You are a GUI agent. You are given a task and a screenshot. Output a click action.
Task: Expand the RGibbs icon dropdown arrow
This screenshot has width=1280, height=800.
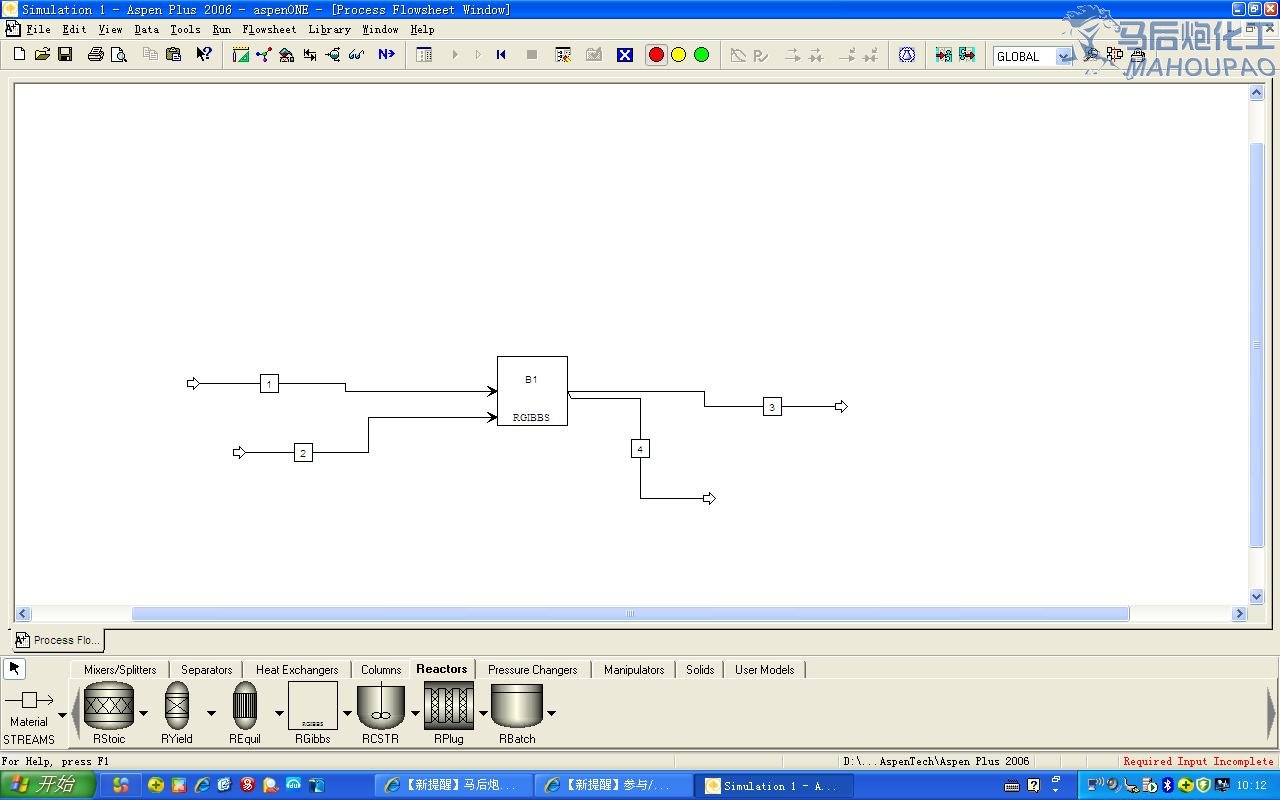[347, 713]
